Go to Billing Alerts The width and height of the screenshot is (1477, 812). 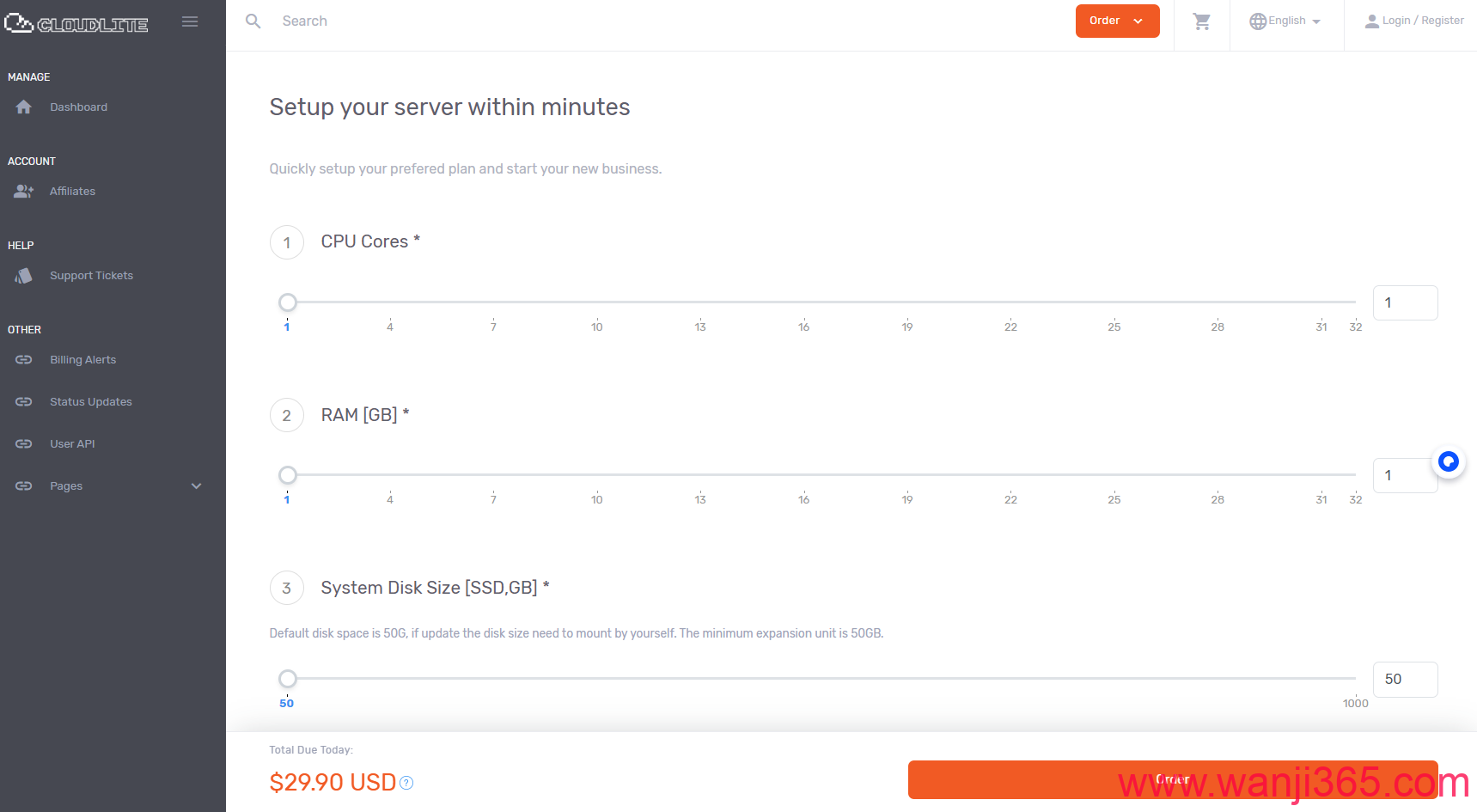82,360
